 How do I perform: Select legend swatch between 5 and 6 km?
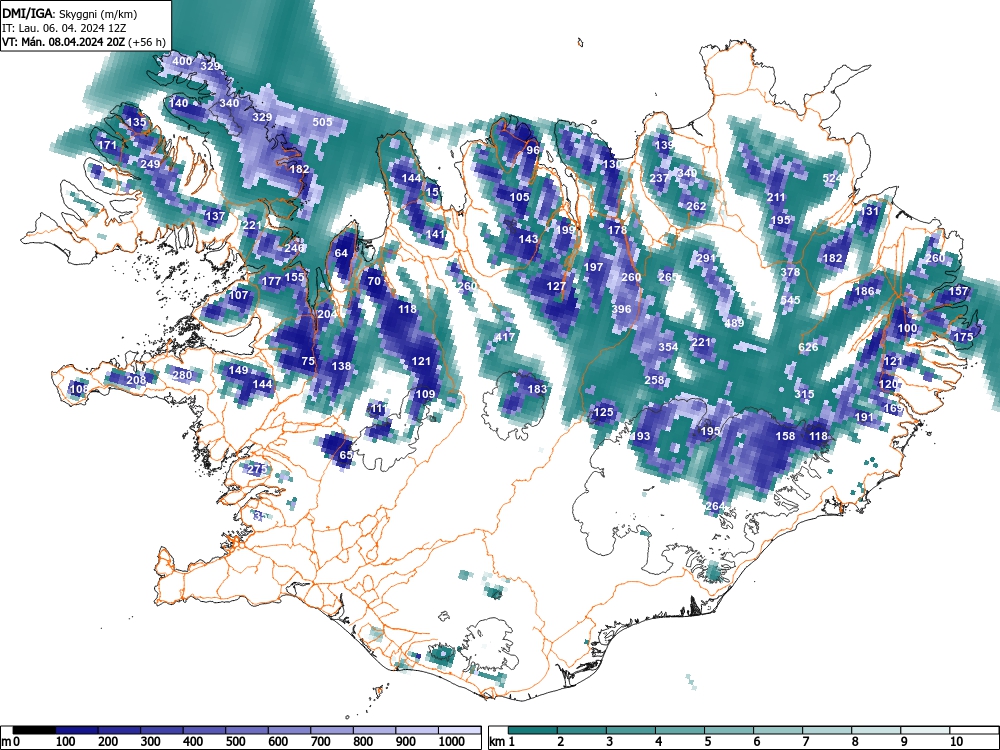[x=729, y=730]
